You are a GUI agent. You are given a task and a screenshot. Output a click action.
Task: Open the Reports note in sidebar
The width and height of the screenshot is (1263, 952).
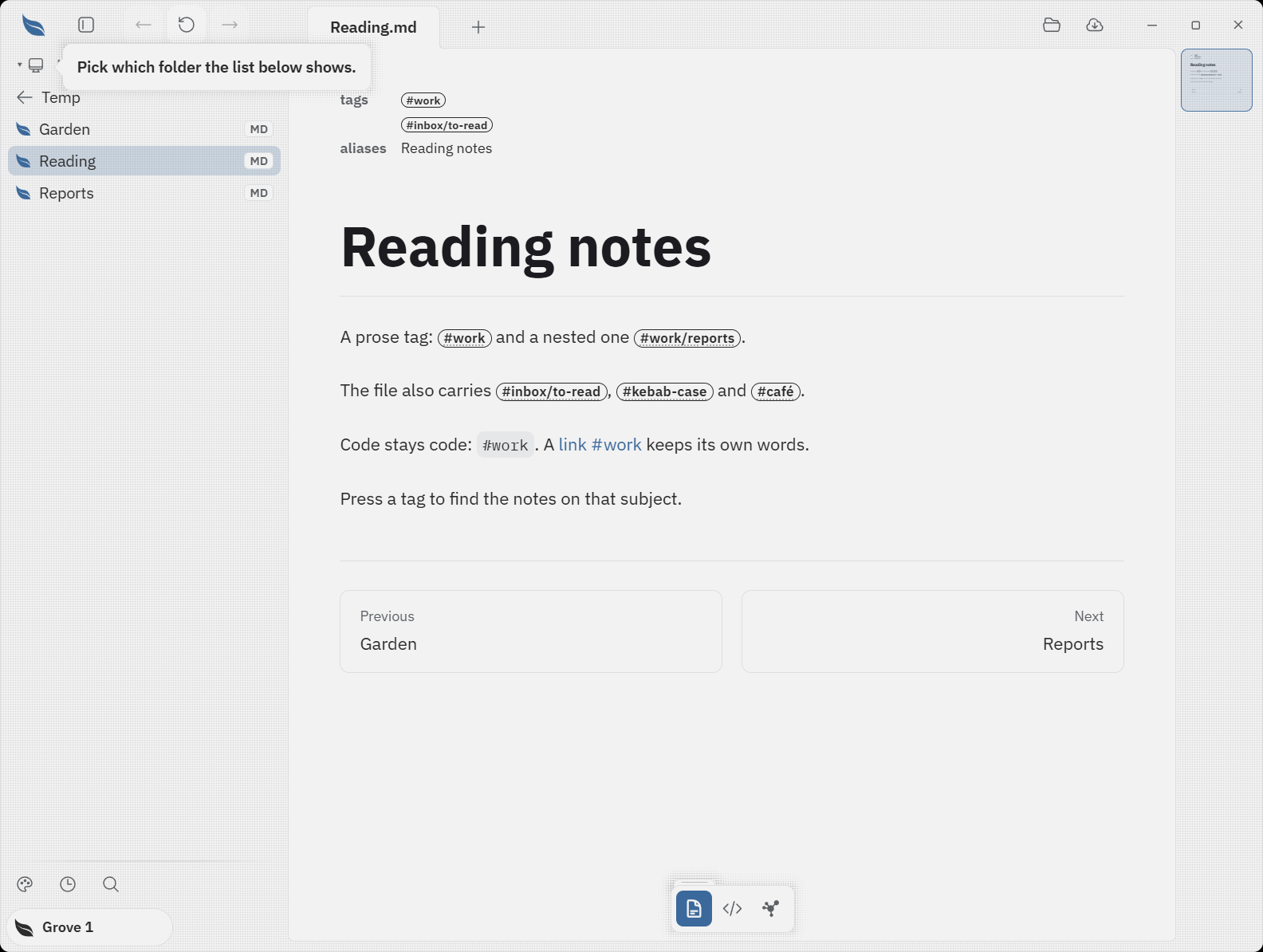point(144,193)
